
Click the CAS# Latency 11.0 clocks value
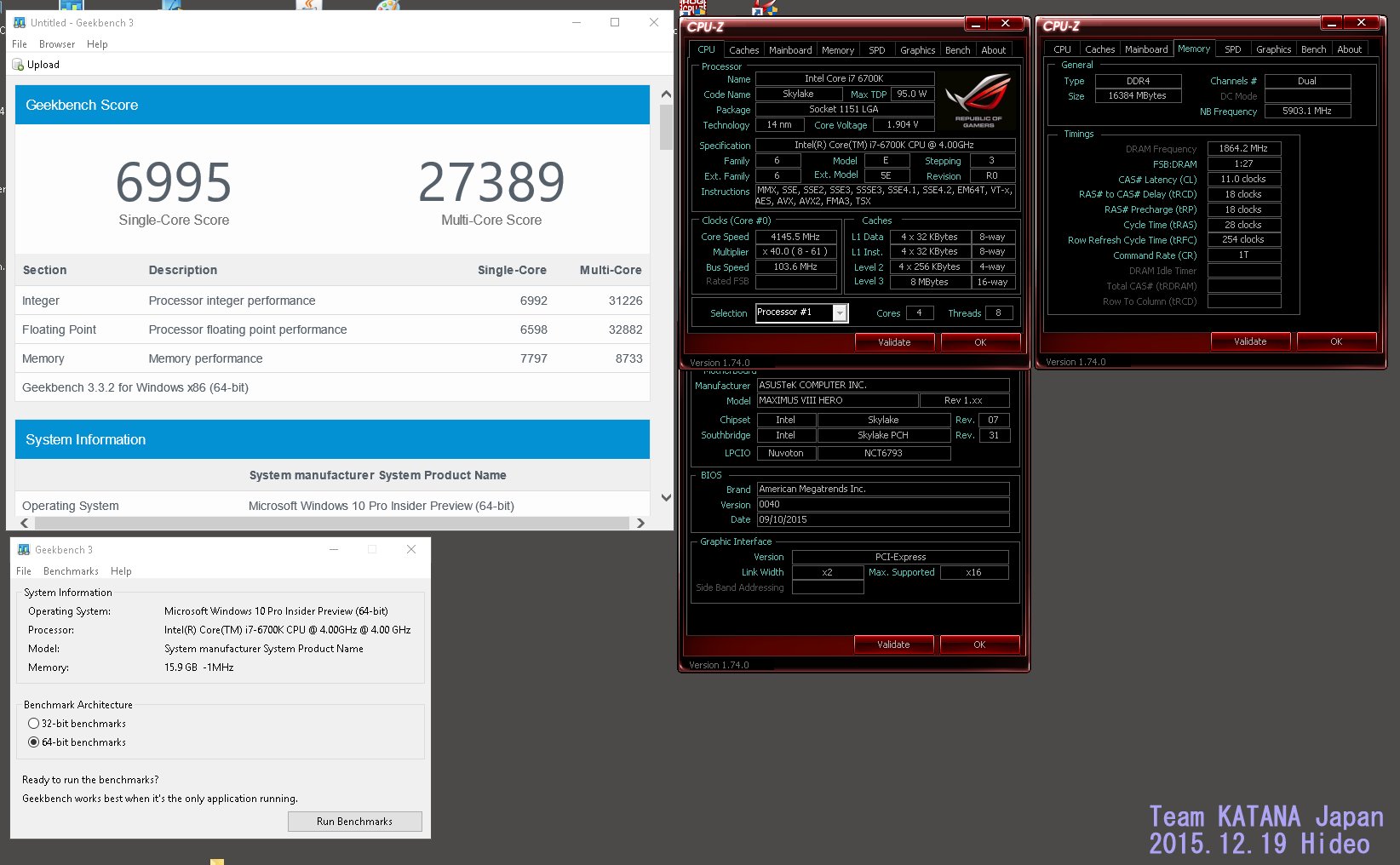tap(1243, 179)
